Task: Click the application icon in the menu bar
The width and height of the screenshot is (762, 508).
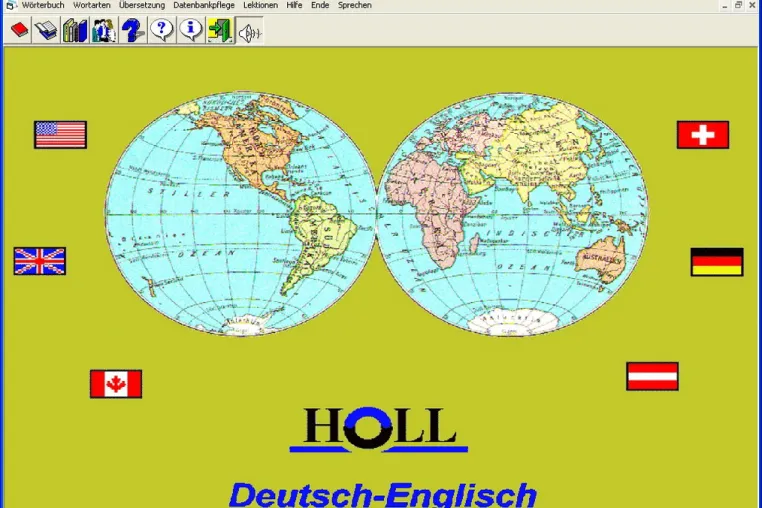Action: pos(11,5)
